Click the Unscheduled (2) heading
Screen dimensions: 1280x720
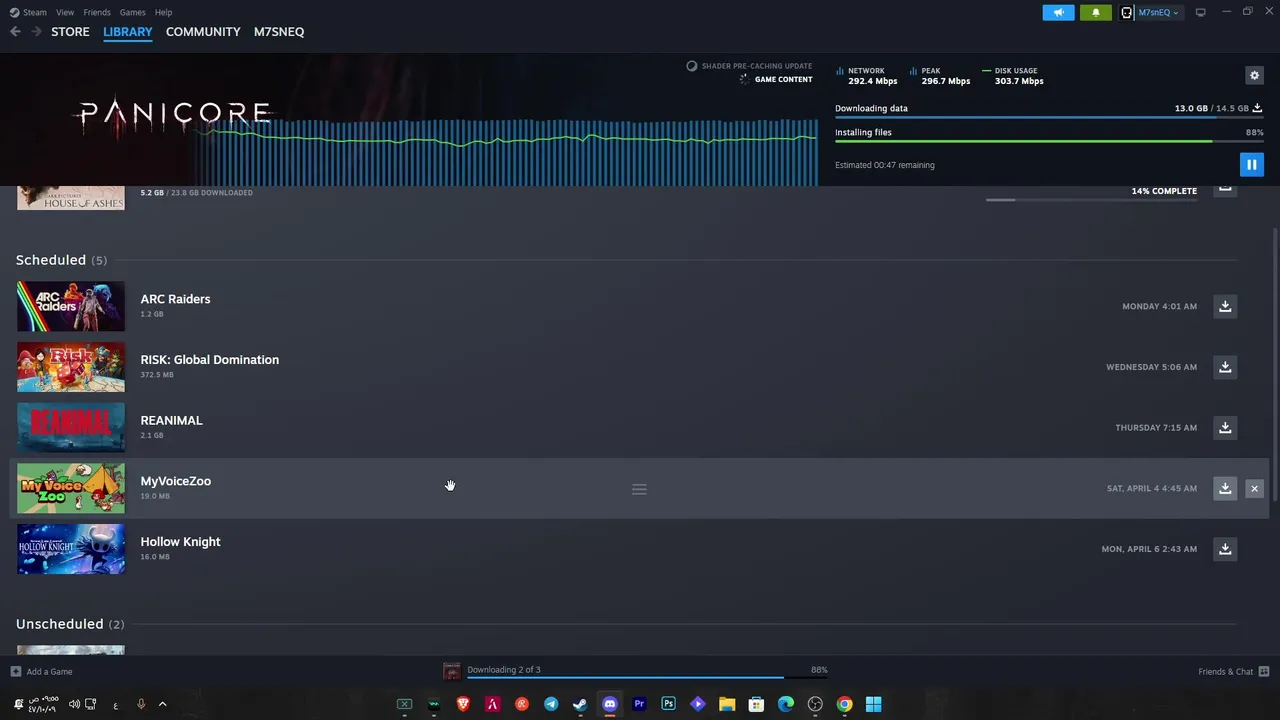tap(70, 624)
